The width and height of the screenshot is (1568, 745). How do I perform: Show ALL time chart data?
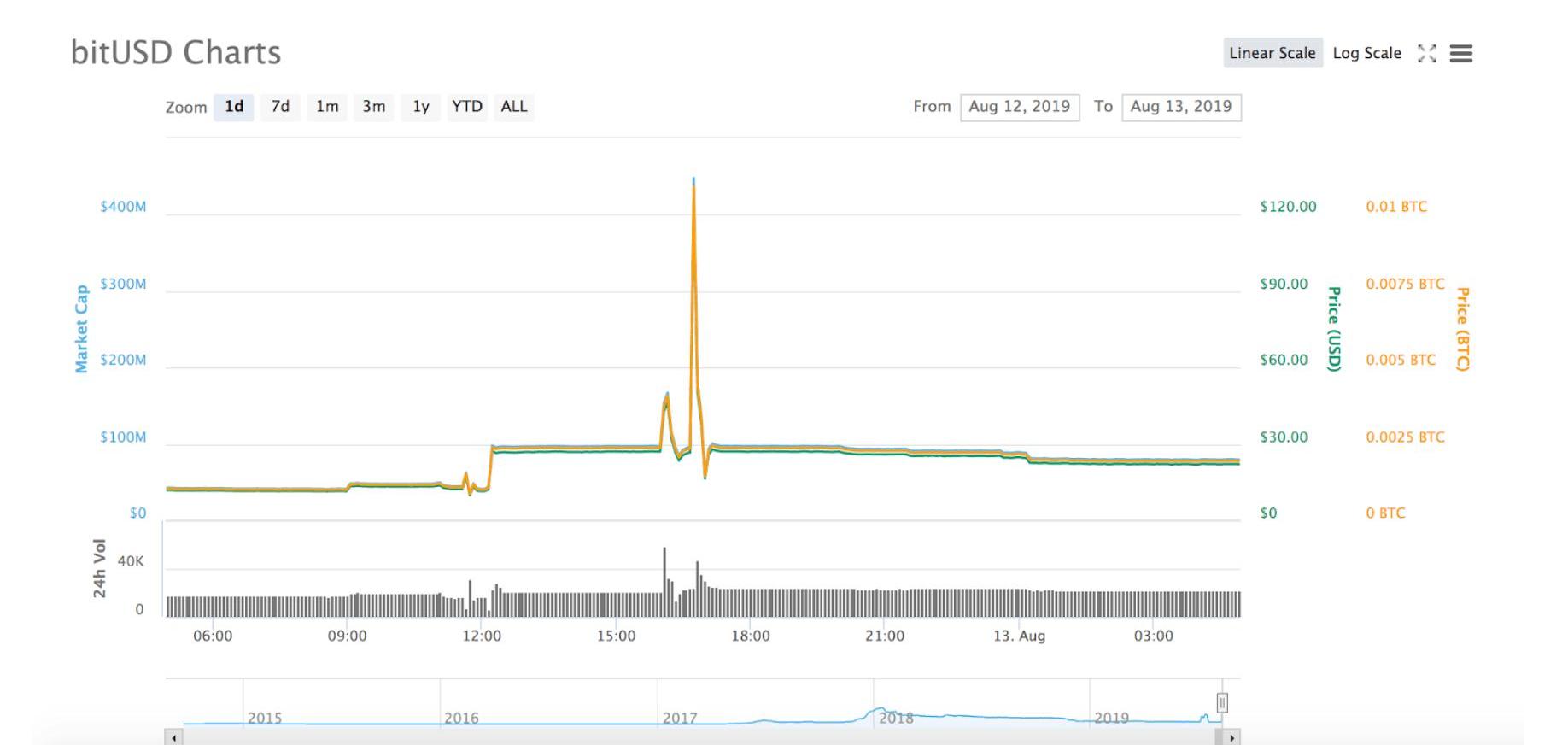pos(514,107)
